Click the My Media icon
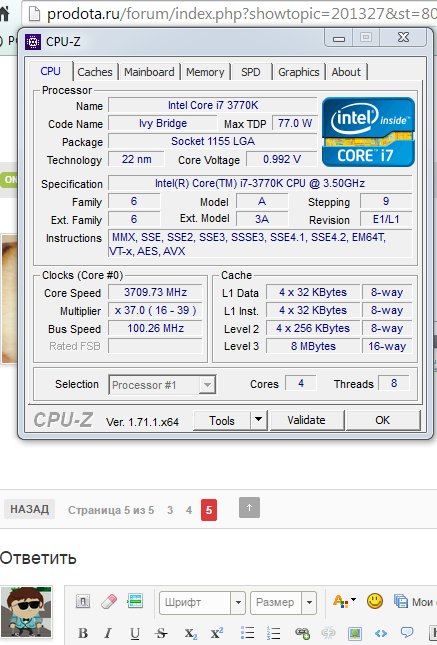The height and width of the screenshot is (645, 437). (x=401, y=601)
